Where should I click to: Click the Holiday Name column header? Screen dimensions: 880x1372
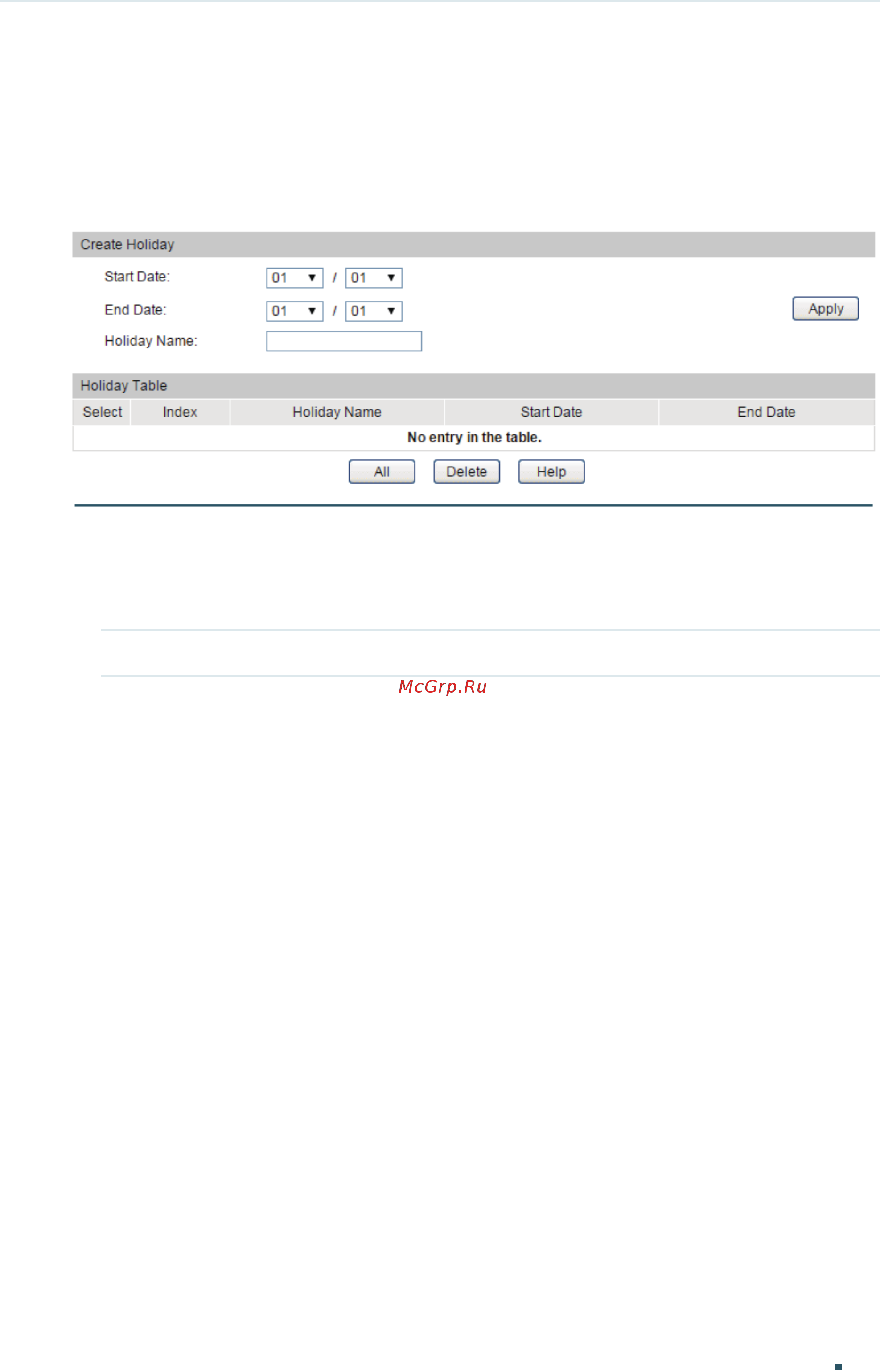tap(337, 412)
